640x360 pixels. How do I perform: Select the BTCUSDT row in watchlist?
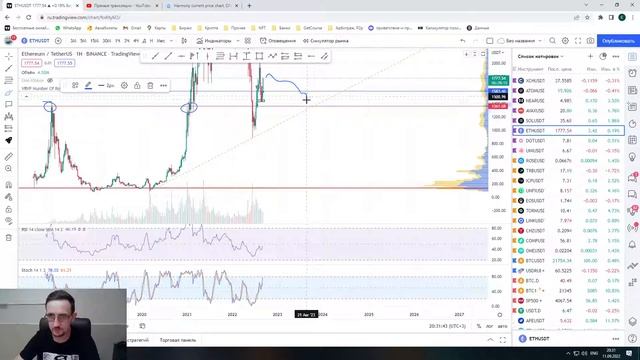pyautogui.click(x=568, y=260)
